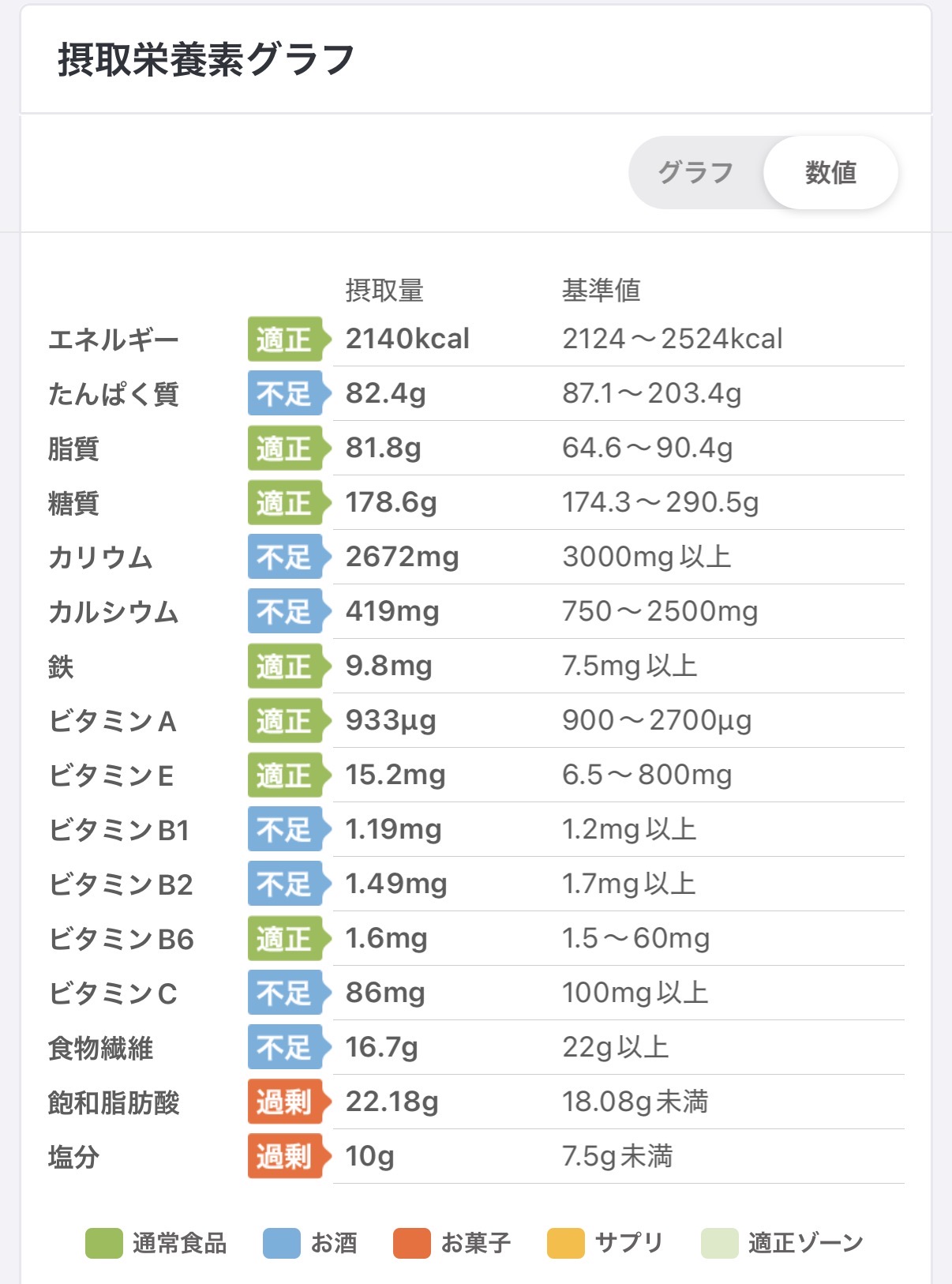This screenshot has width=952, height=1284.
Task: Click the 摂取量 column header
Action: 384,291
